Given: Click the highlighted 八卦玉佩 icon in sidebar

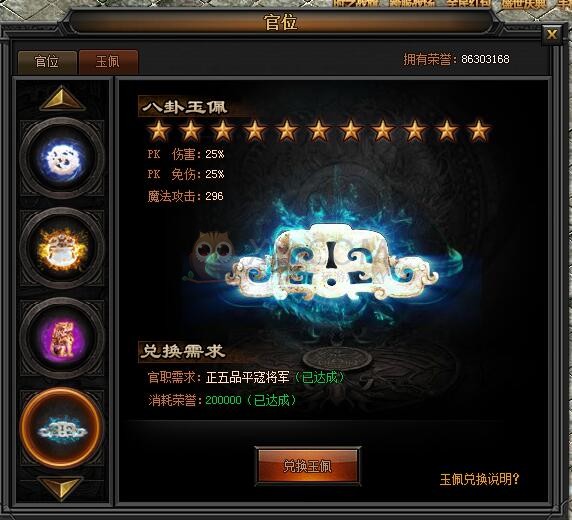Looking at the screenshot, I should point(62,428).
